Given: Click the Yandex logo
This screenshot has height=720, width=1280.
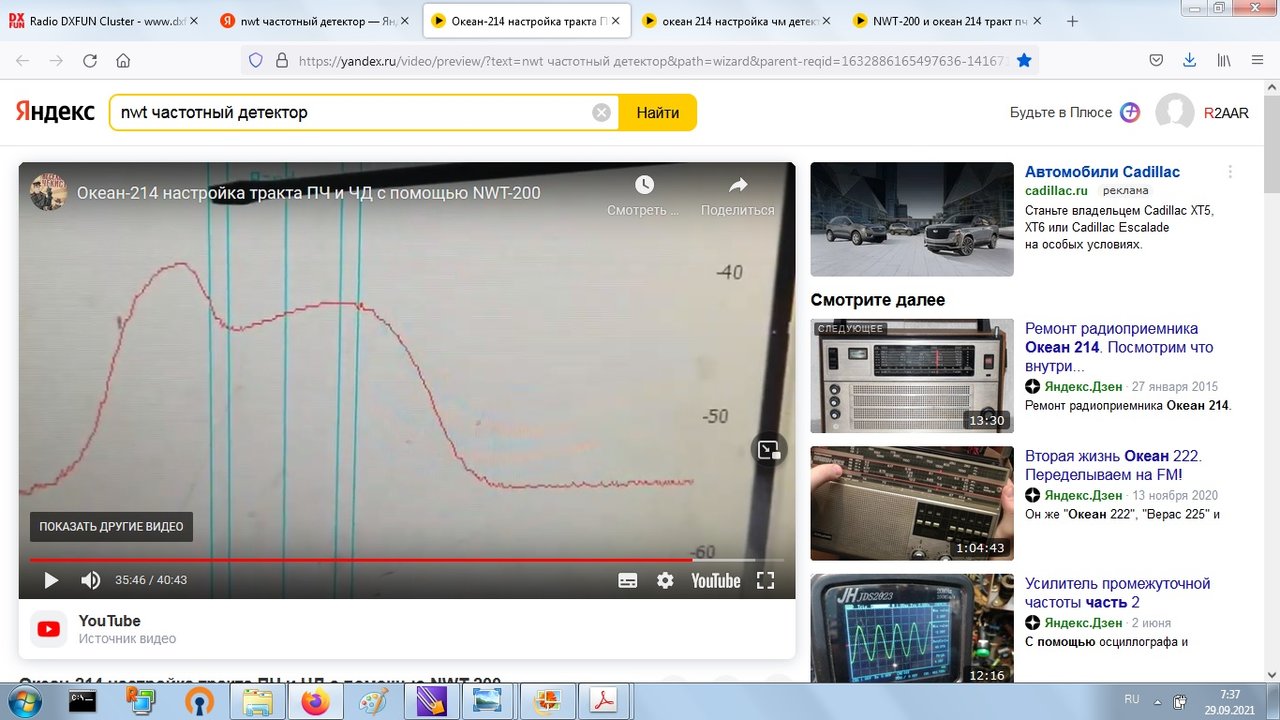Looking at the screenshot, I should (55, 112).
